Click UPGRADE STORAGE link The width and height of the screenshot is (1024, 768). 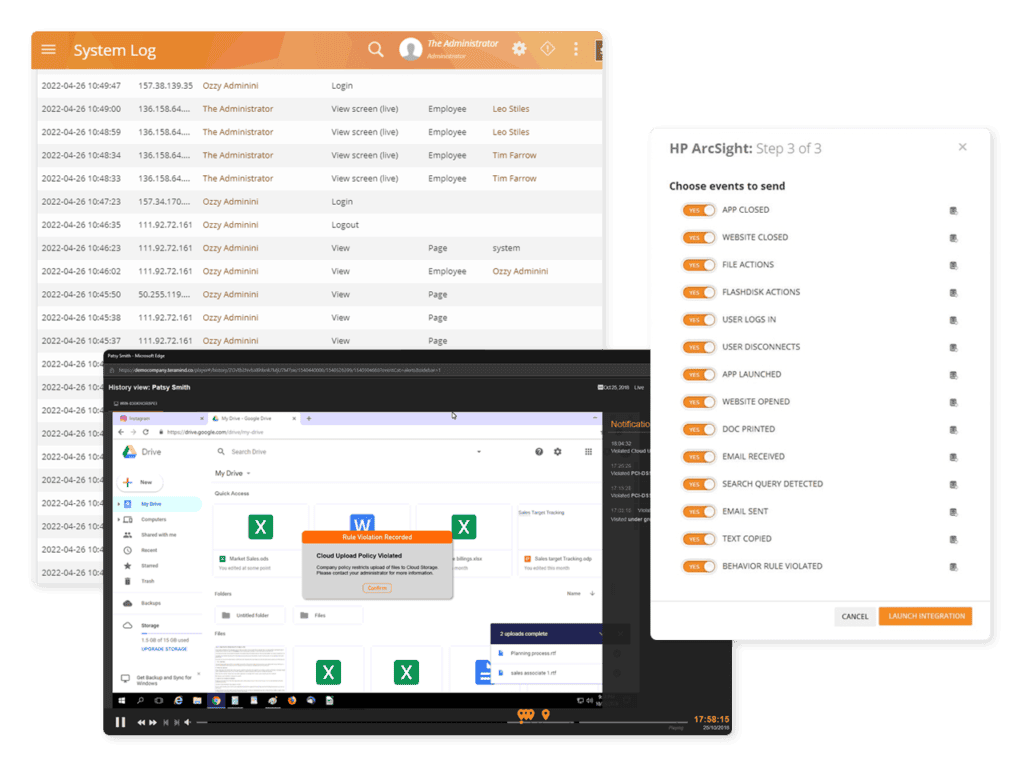[x=164, y=649]
